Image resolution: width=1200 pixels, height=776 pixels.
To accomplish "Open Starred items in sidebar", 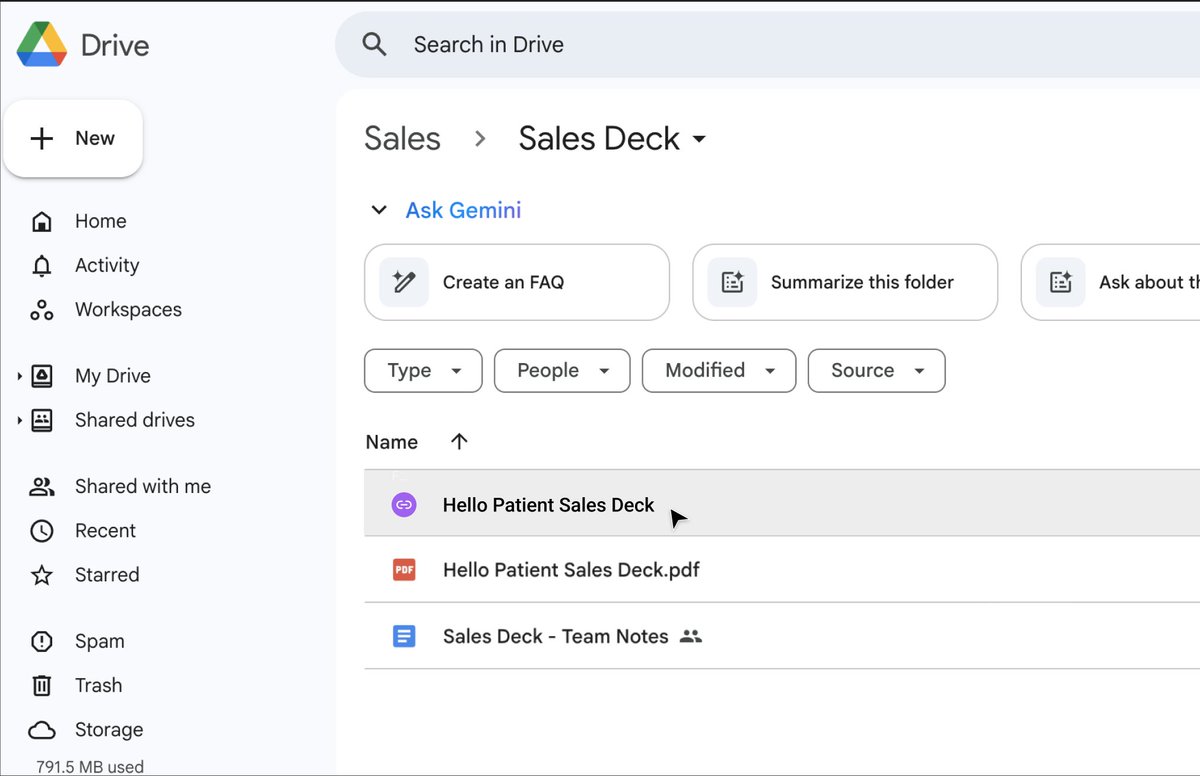I will pyautogui.click(x=106, y=575).
